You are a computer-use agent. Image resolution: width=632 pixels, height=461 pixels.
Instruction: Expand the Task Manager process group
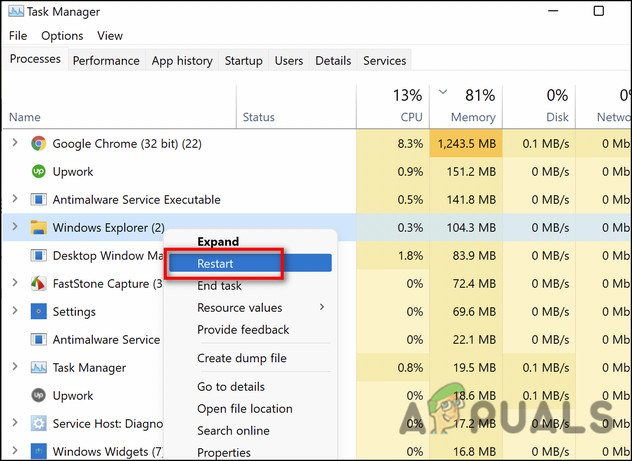click(x=15, y=367)
